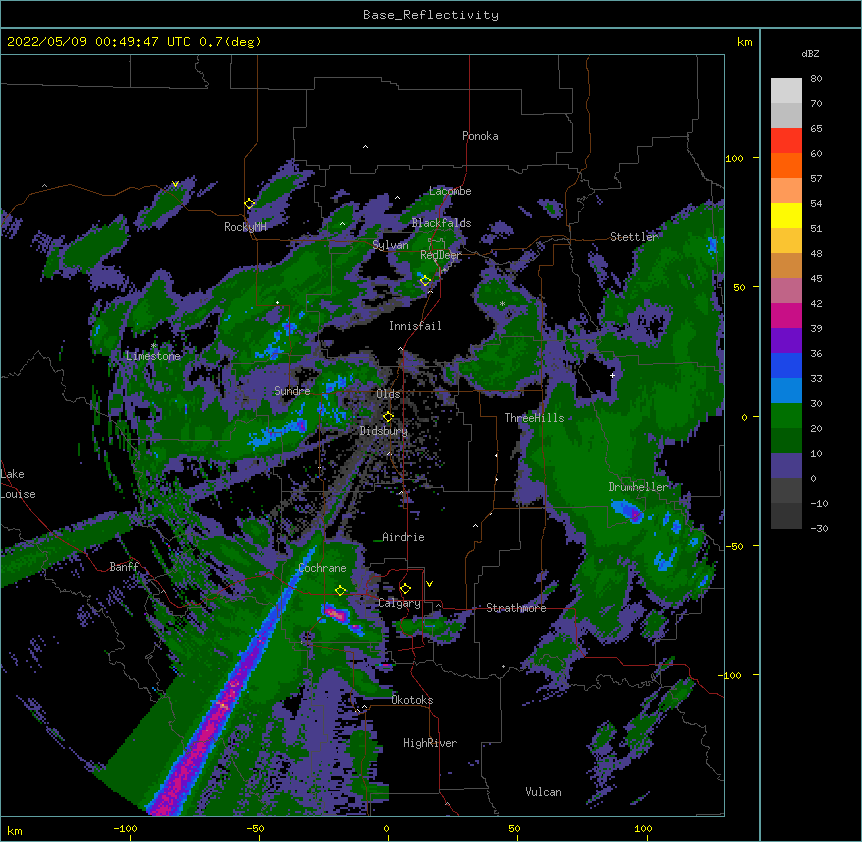Viewport: 862px width, 842px height.
Task: Select the yellow diamond marker below RedDeer
Action: click(425, 281)
